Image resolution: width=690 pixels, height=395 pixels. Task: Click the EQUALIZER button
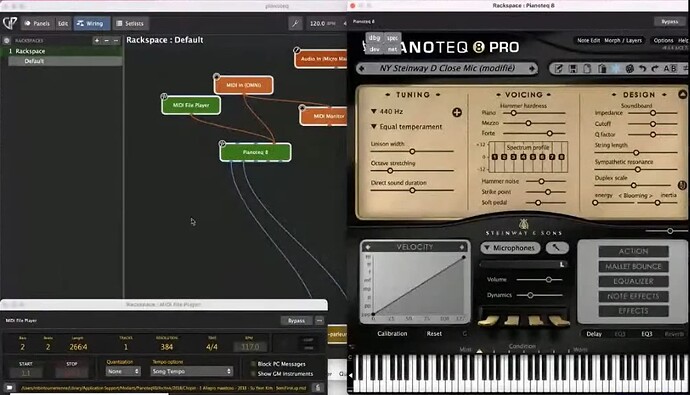point(633,281)
